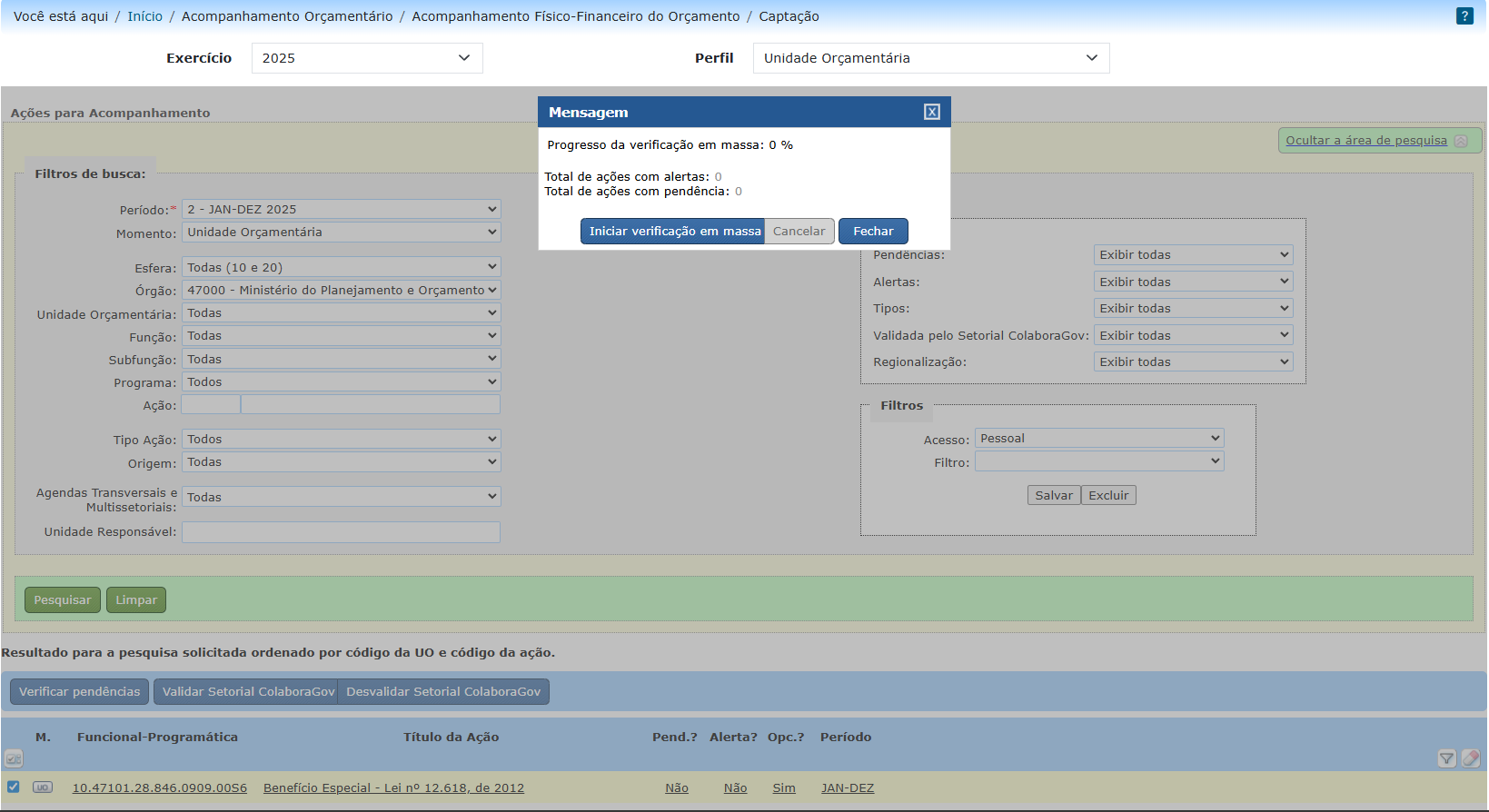The image size is (1489, 812).
Task: Click the Verificar pendências button
Action: 80,692
